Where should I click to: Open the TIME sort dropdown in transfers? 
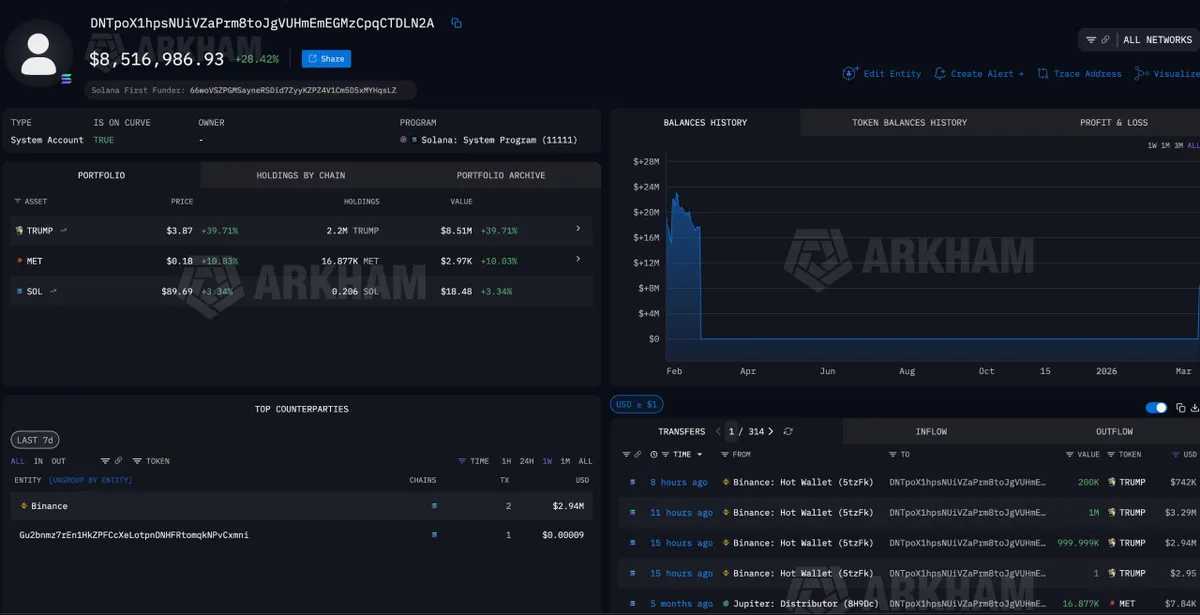point(676,454)
